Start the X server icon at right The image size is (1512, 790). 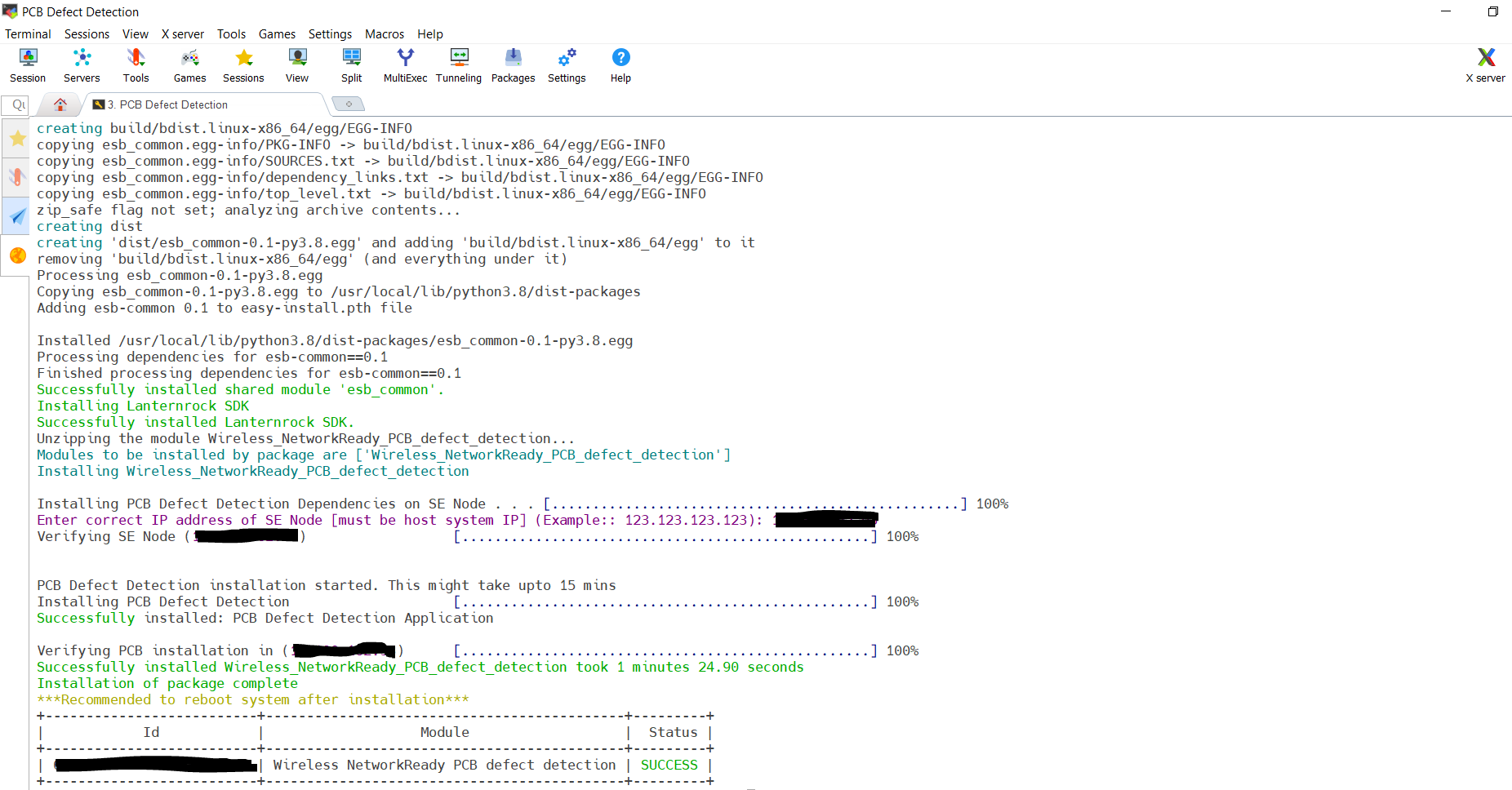[x=1485, y=65]
